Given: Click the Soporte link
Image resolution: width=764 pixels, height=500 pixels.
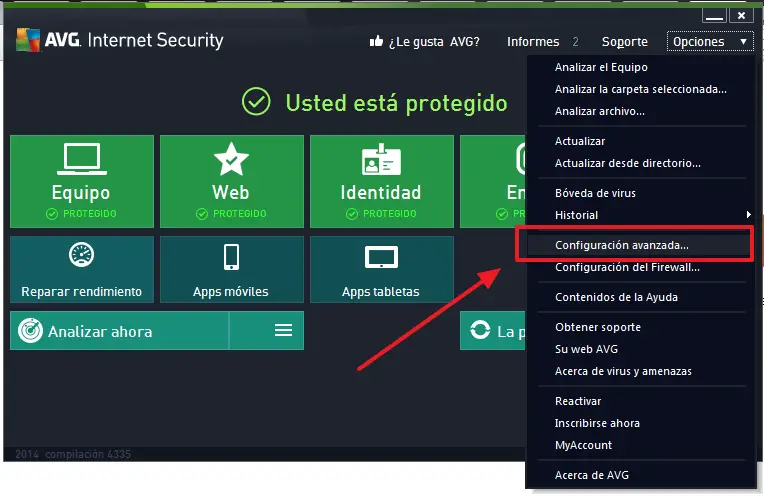Looking at the screenshot, I should (x=625, y=42).
